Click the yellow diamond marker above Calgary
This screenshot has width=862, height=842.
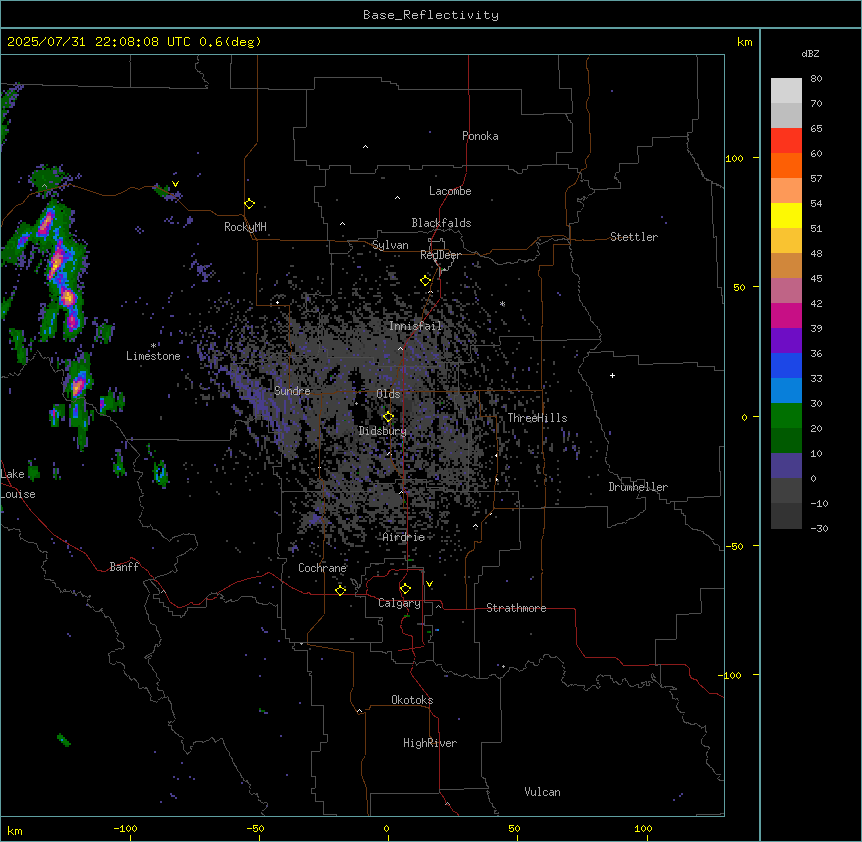click(x=405, y=589)
